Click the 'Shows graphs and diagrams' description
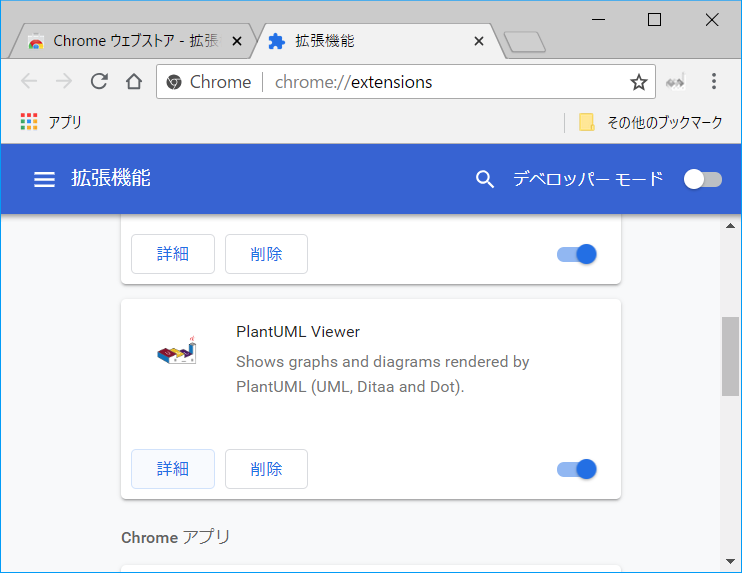The width and height of the screenshot is (742, 573). pyautogui.click(x=382, y=374)
